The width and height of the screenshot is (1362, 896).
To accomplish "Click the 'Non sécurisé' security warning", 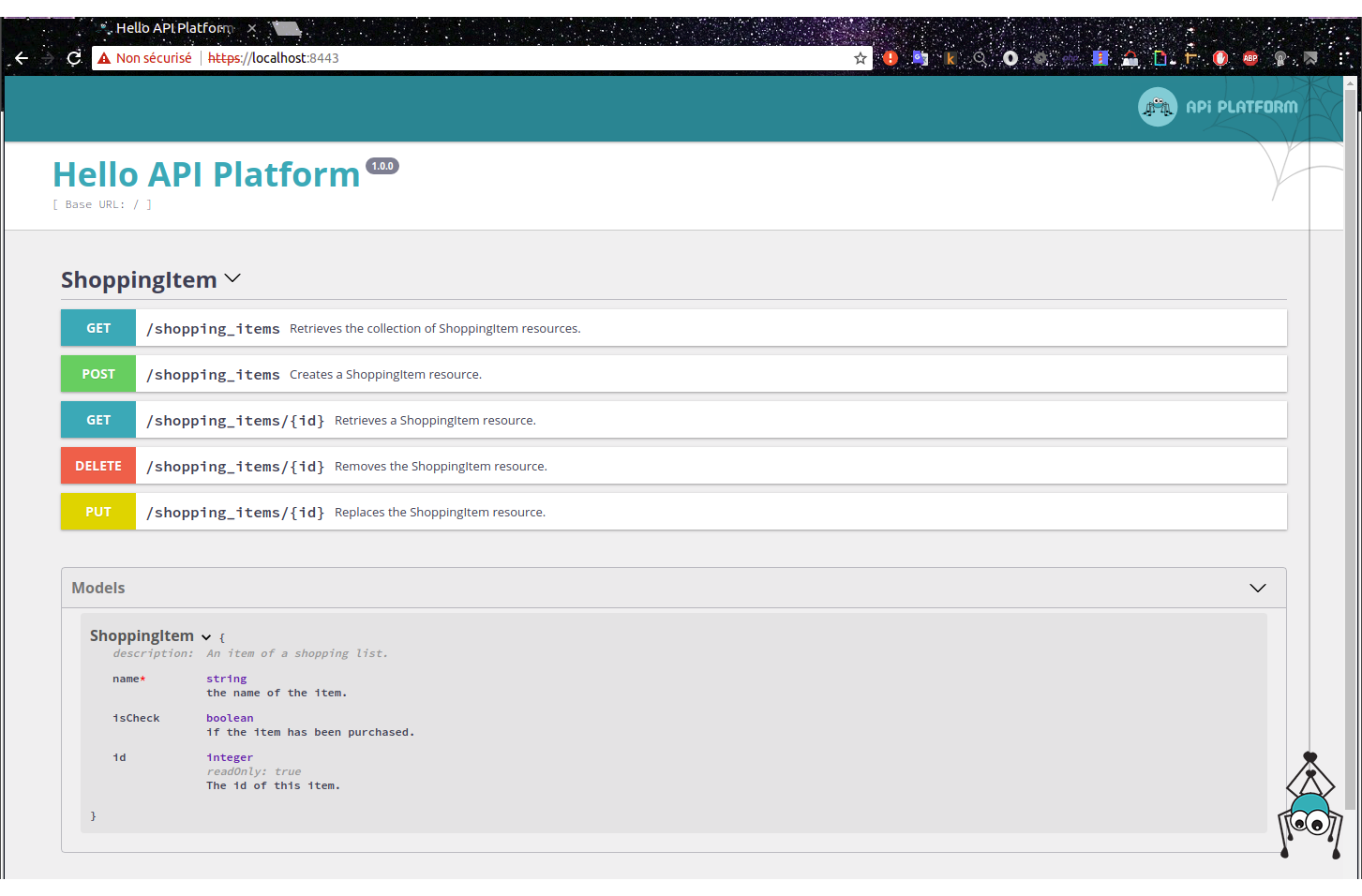I will (x=145, y=58).
